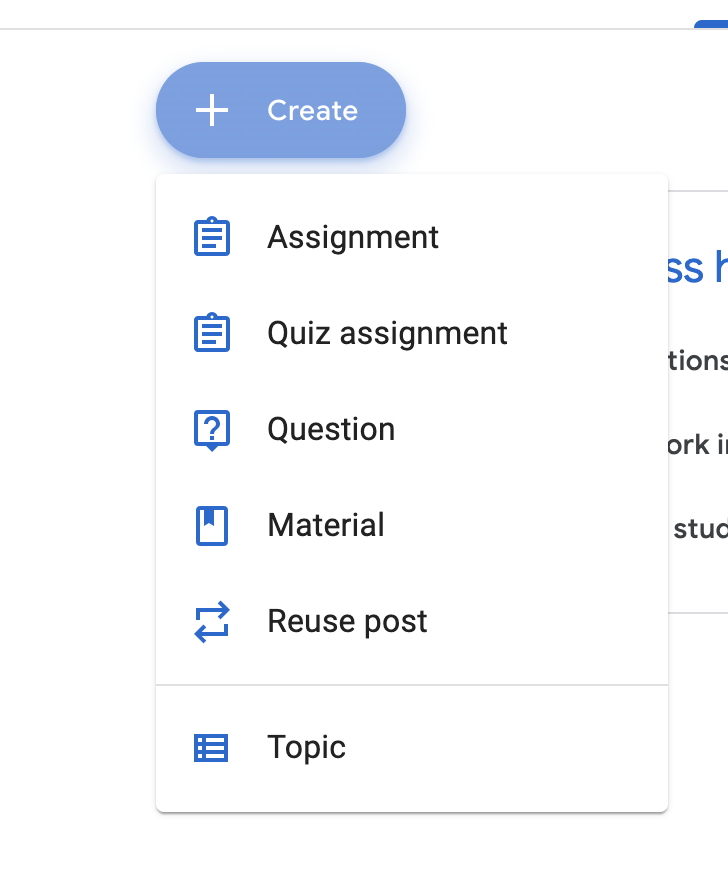The height and width of the screenshot is (872, 728).
Task: Click the Reuse post arrows icon
Action: tap(211, 621)
